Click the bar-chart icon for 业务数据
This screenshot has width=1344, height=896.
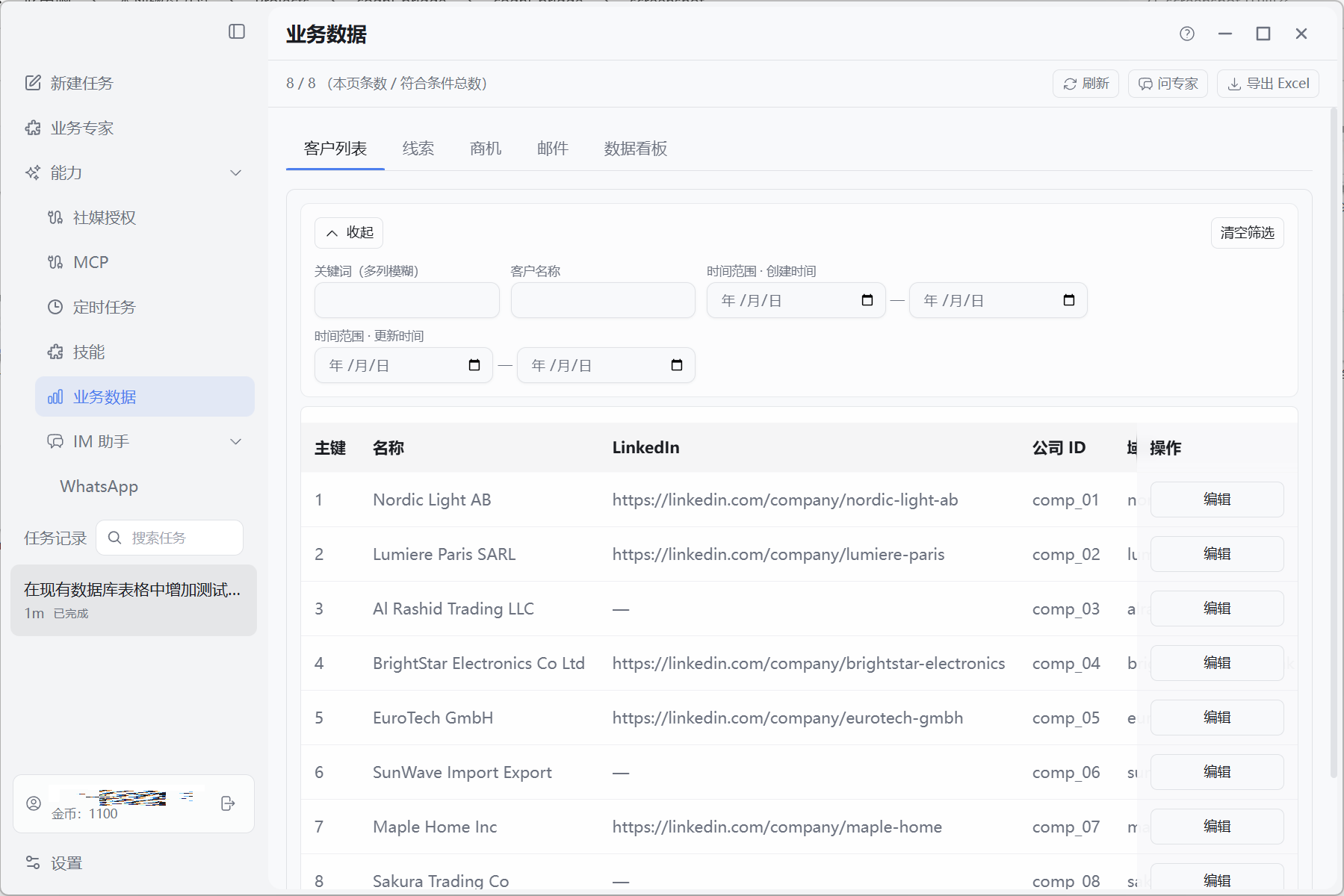[x=55, y=396]
